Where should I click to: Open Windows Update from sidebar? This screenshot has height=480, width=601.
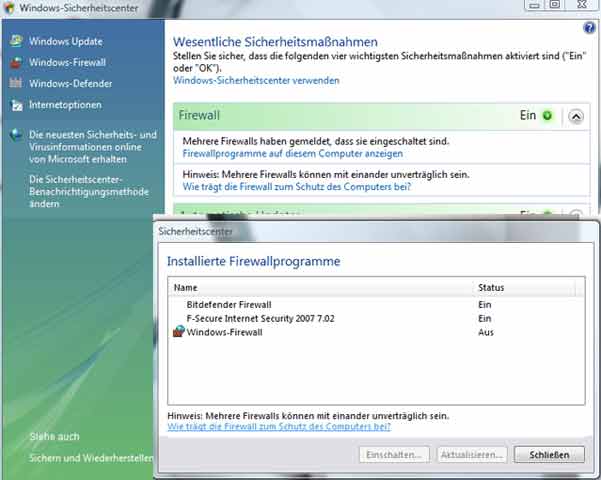[66, 41]
